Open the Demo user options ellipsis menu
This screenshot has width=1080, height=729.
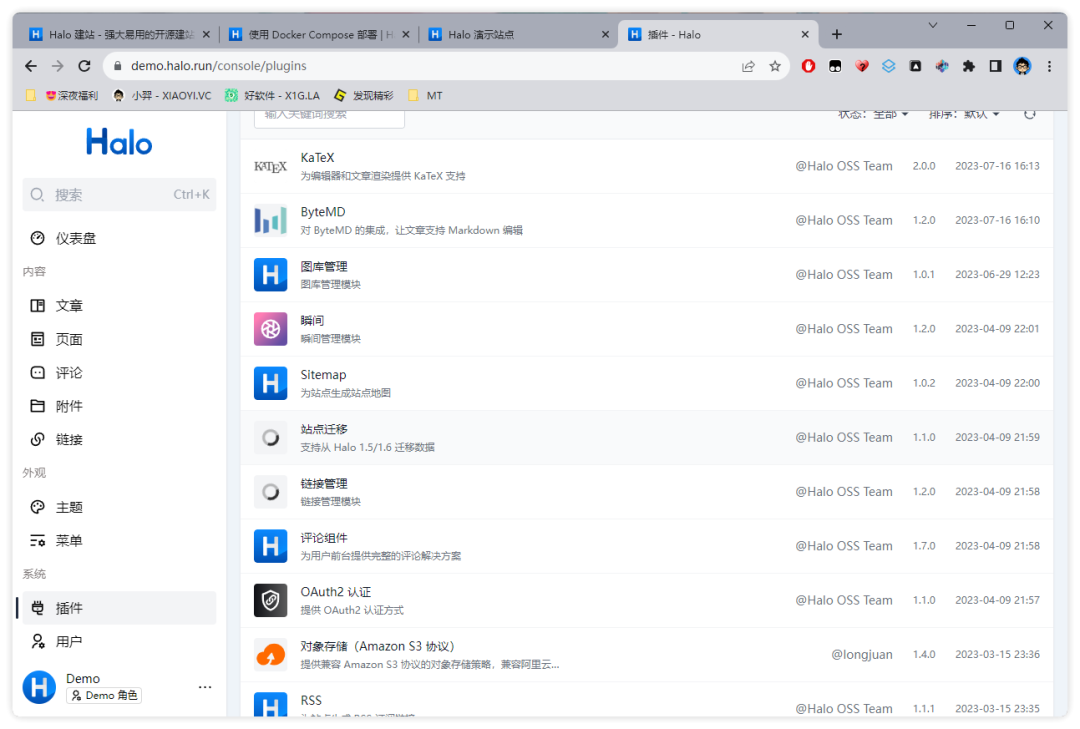(x=205, y=687)
